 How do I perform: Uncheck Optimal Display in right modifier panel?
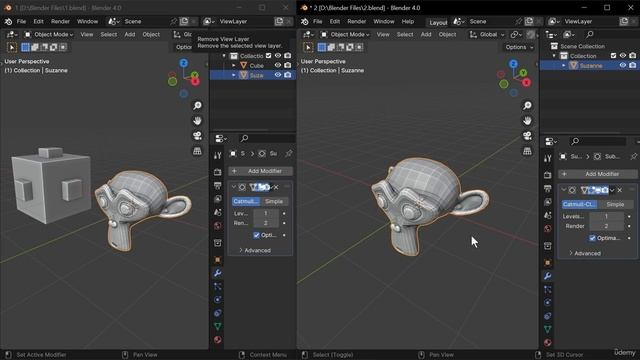click(x=592, y=238)
